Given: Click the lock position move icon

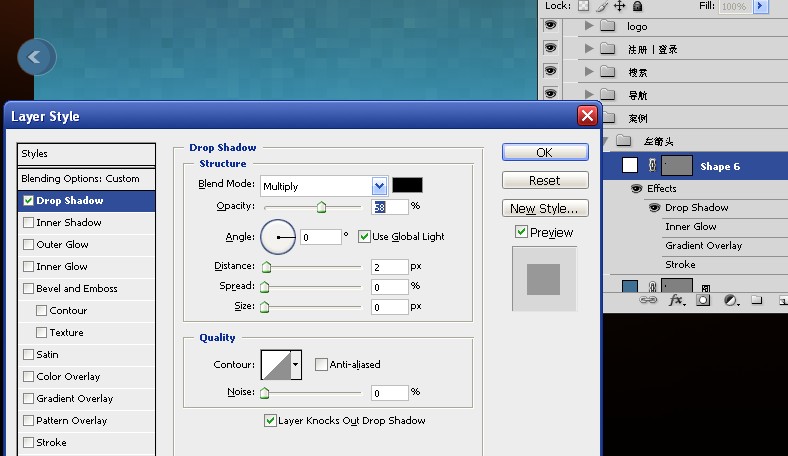Looking at the screenshot, I should point(620,6).
